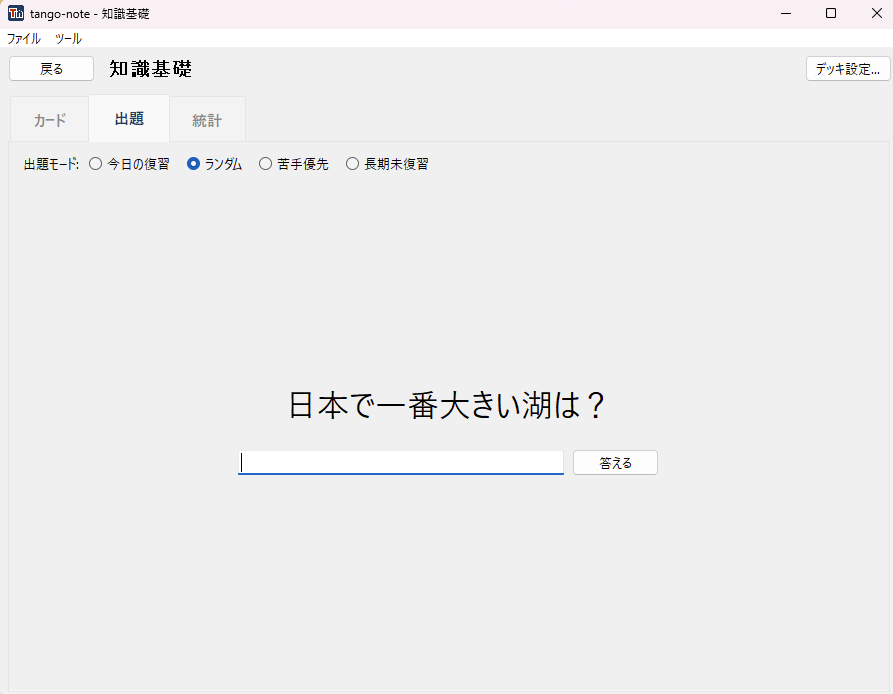Focus the answer input field
This screenshot has width=893, height=694.
(x=401, y=462)
